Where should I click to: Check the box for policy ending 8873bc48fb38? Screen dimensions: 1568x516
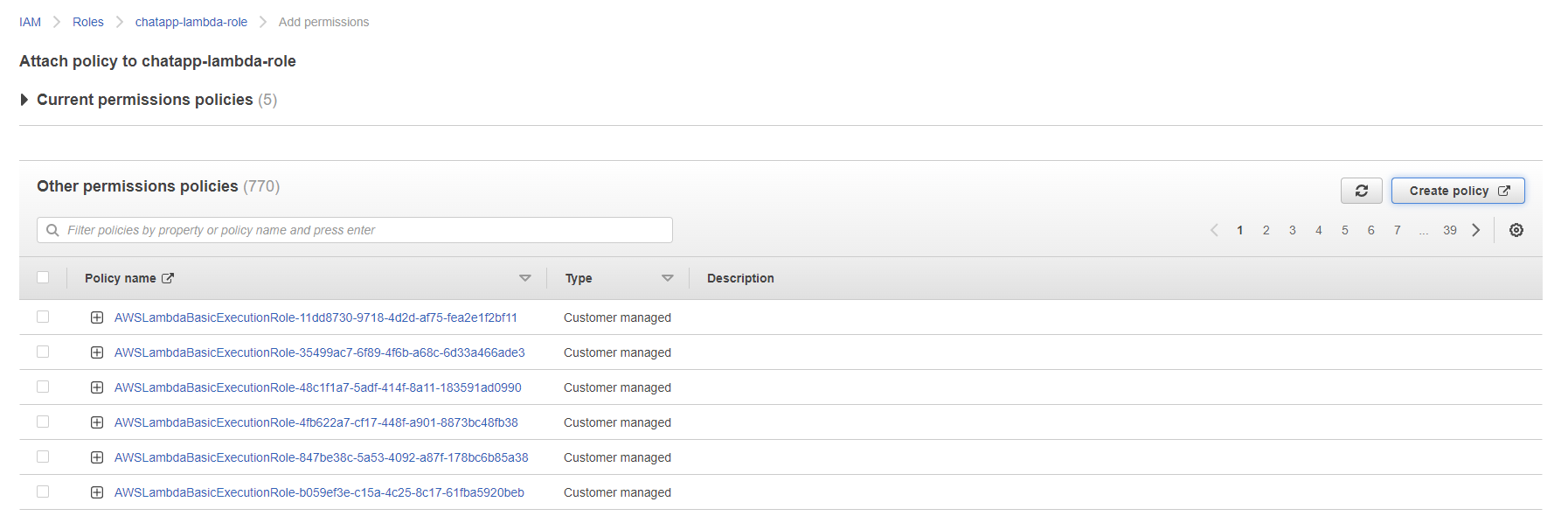(x=43, y=422)
